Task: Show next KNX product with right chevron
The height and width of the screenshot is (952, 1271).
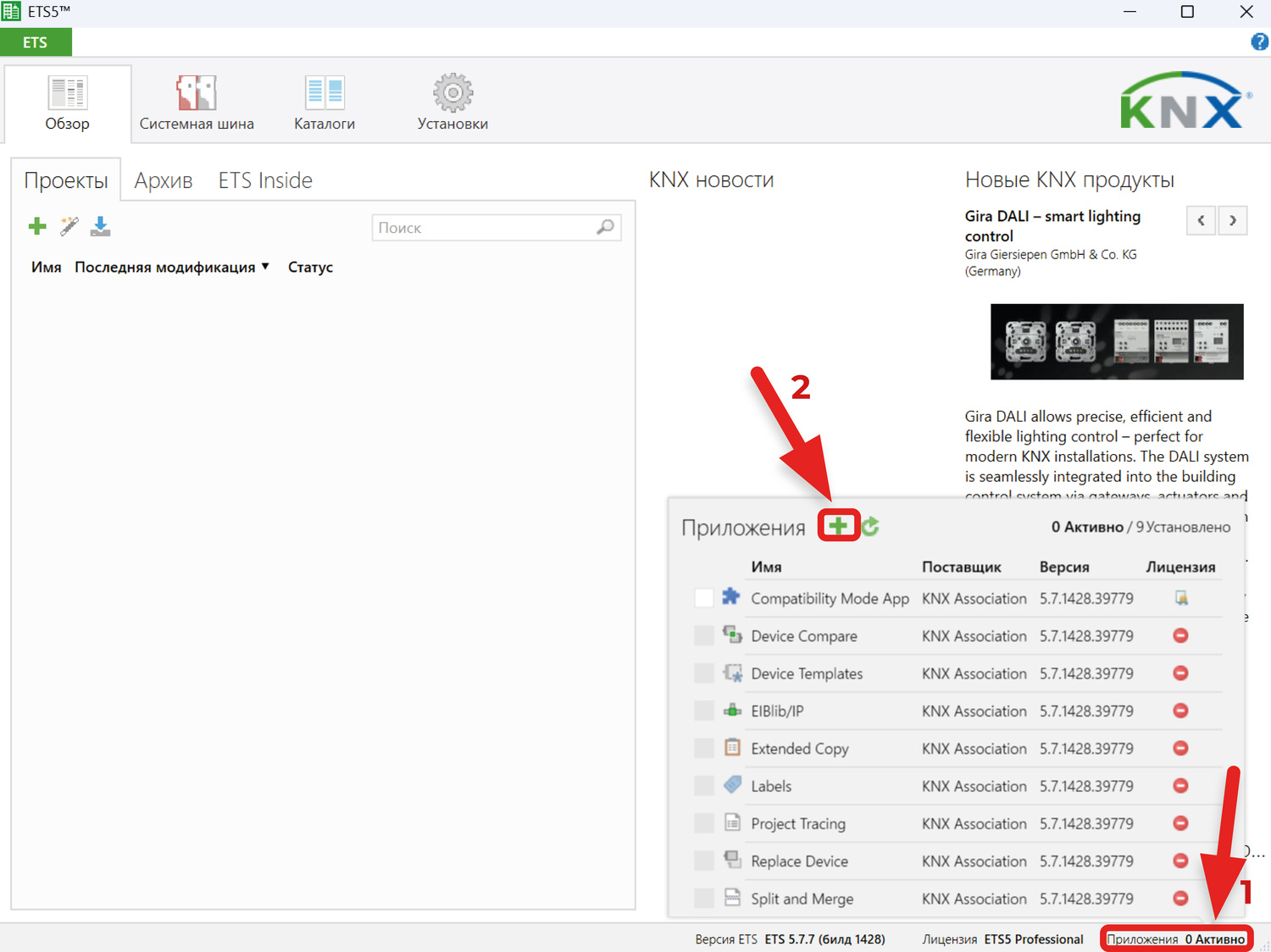Action: click(1233, 220)
